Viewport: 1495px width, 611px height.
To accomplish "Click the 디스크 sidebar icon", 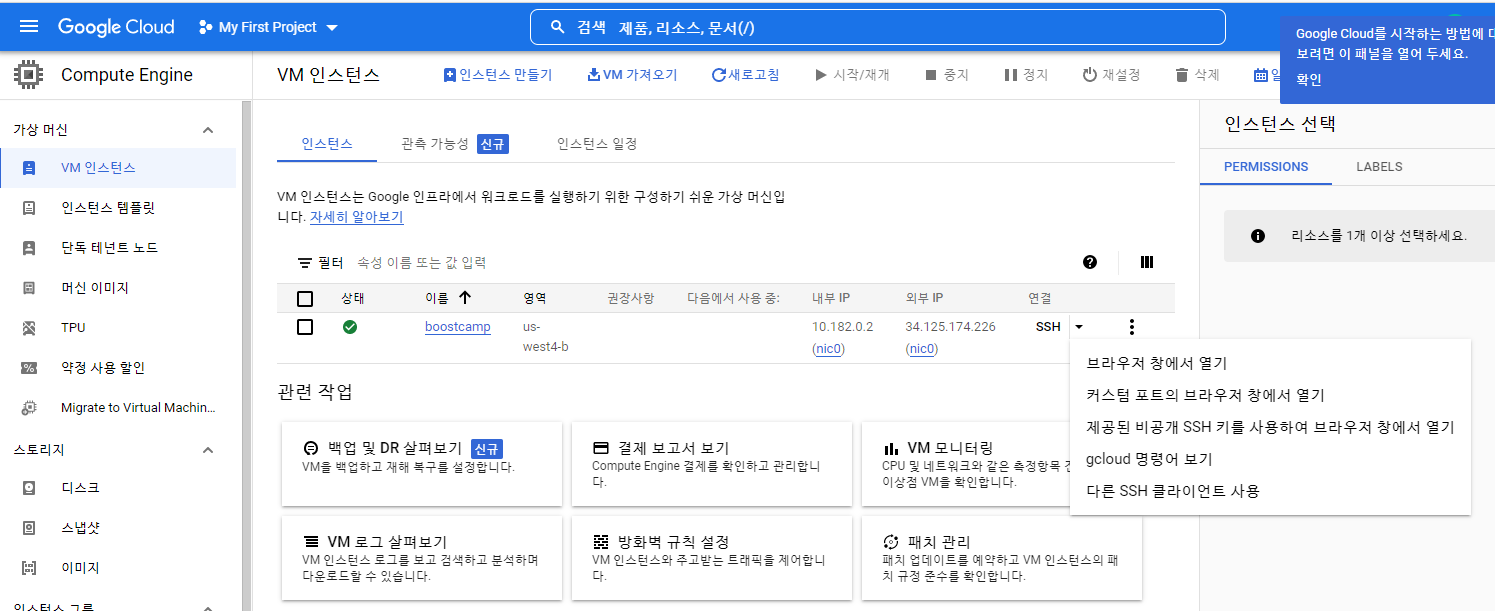I will 29,488.
